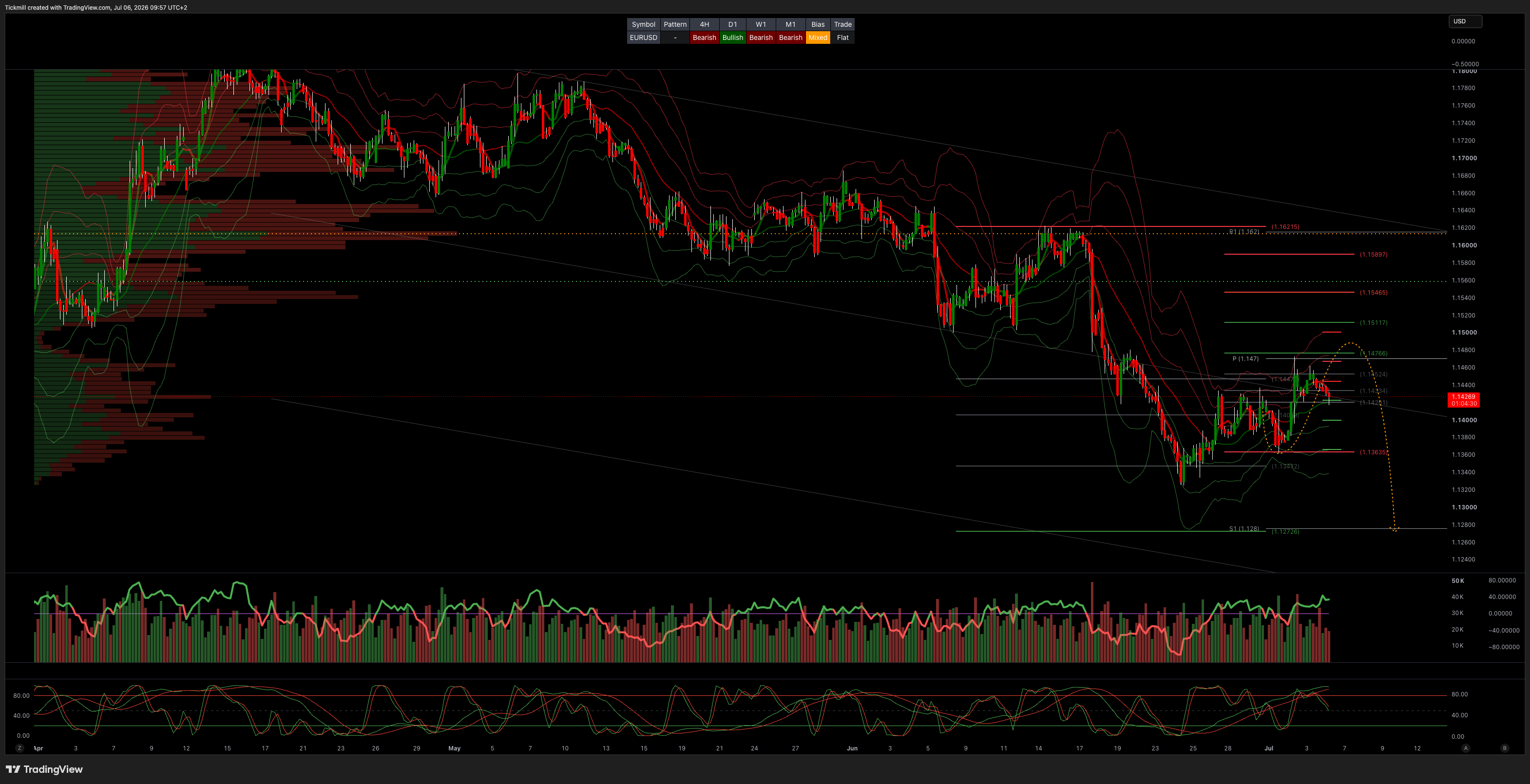This screenshot has height=784, width=1530.
Task: Click the D1 Bullish cell
Action: click(732, 37)
